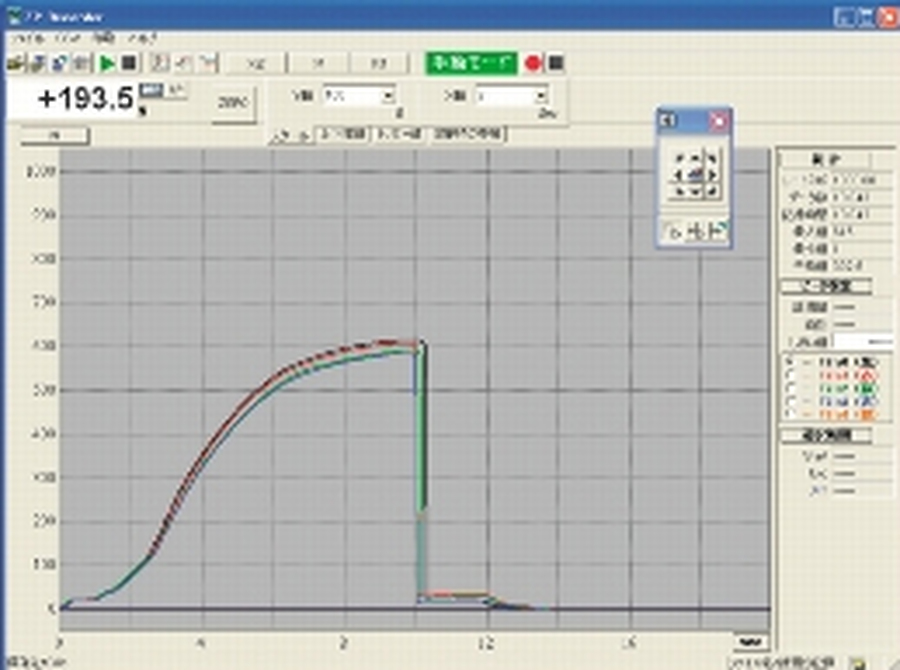The height and width of the screenshot is (670, 900).
Task: Click the black stop button beside play
Action: pos(128,63)
